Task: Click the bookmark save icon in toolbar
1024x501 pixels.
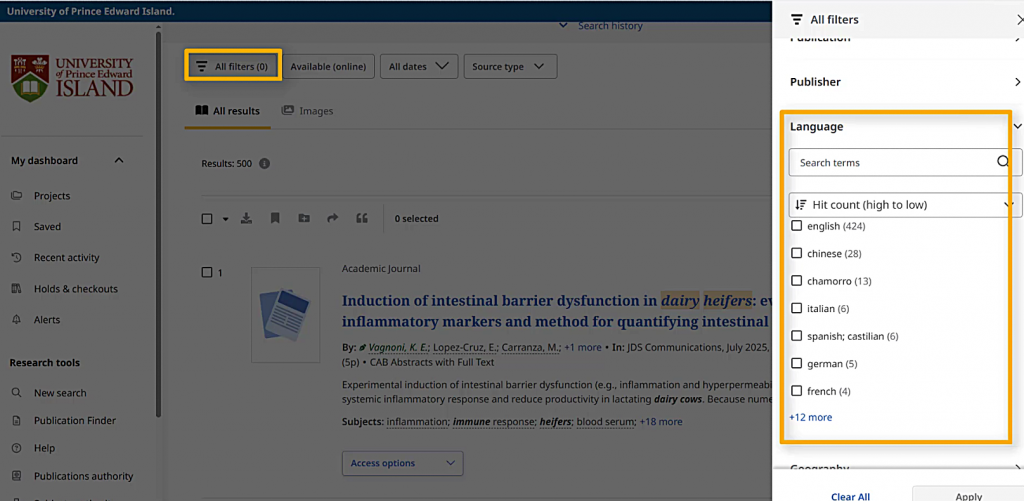Action: click(x=275, y=219)
